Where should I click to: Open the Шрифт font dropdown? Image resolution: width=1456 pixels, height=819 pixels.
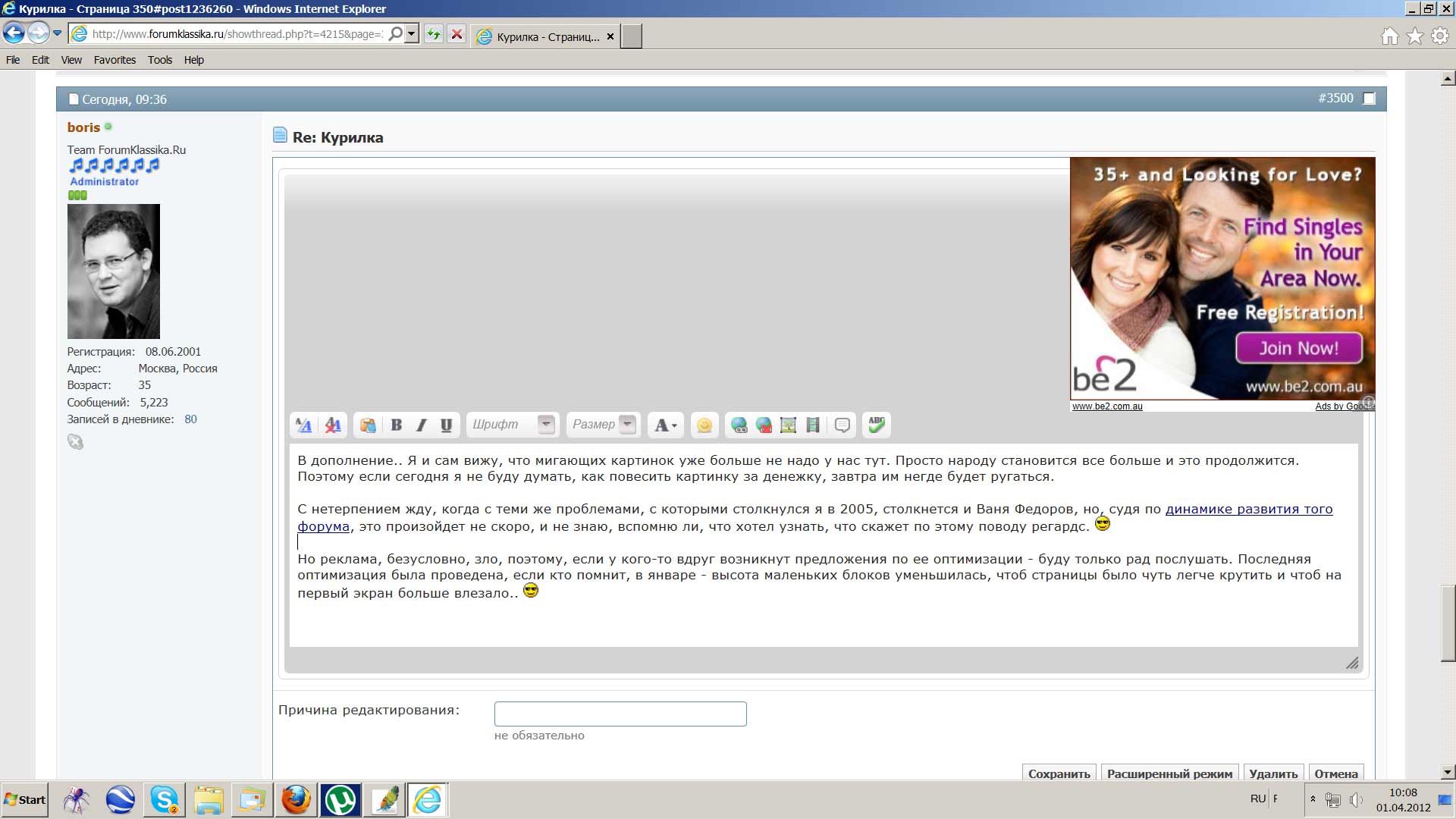pos(545,425)
